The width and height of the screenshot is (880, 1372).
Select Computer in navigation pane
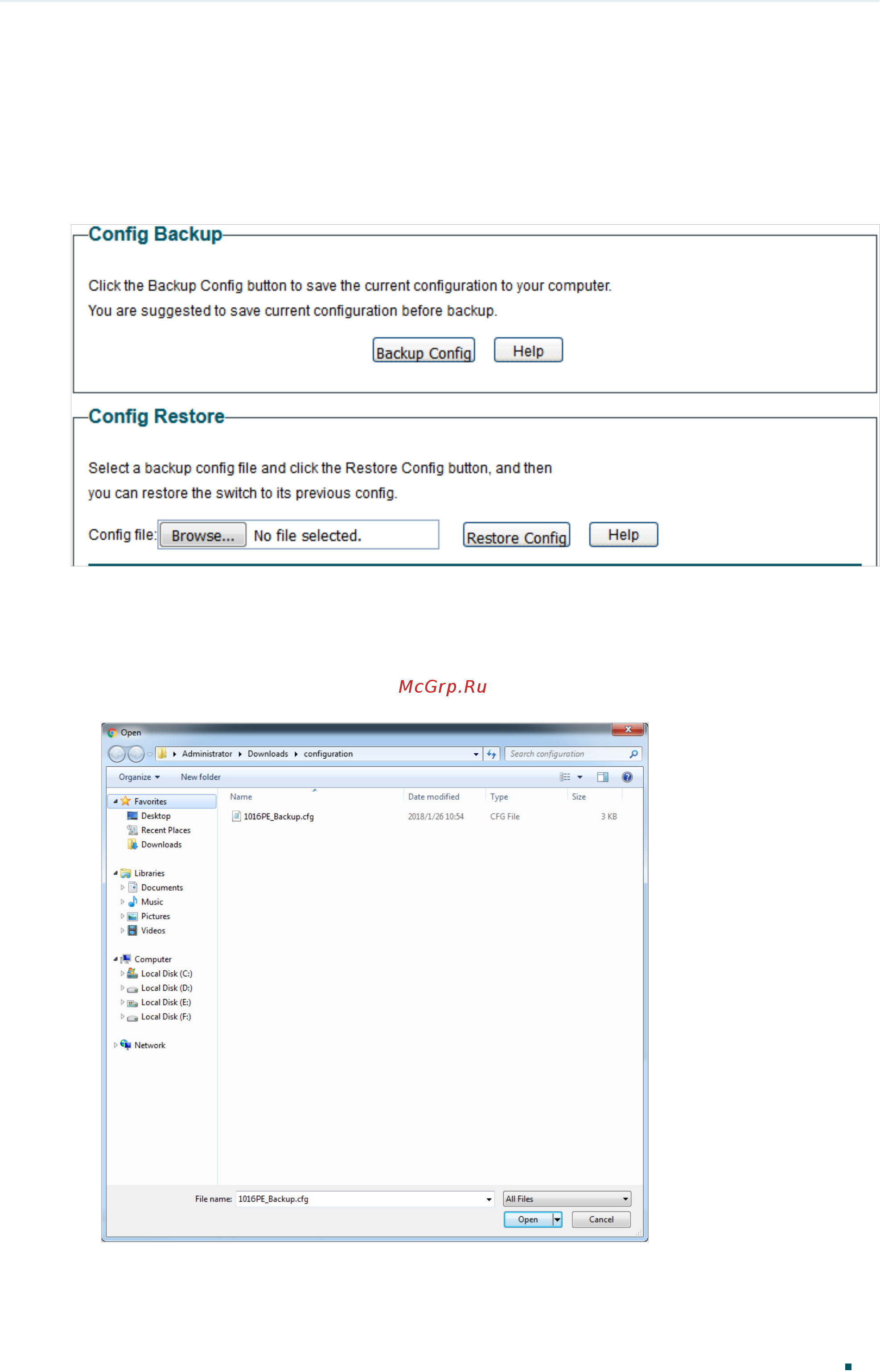point(152,959)
